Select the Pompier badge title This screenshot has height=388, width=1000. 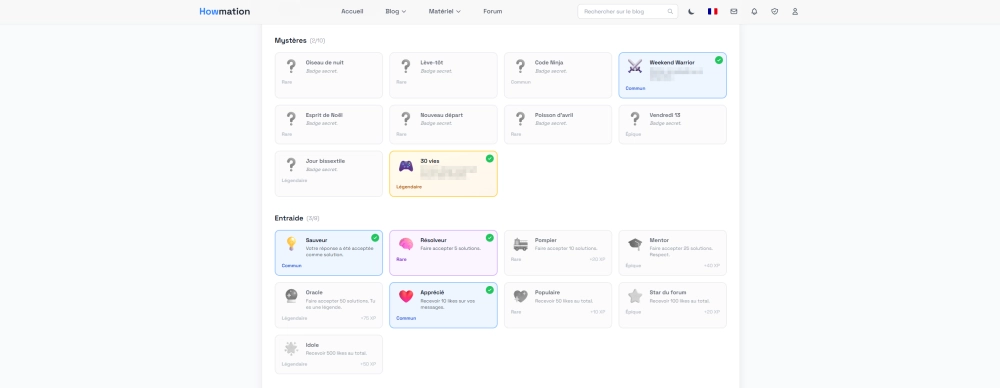tap(546, 240)
